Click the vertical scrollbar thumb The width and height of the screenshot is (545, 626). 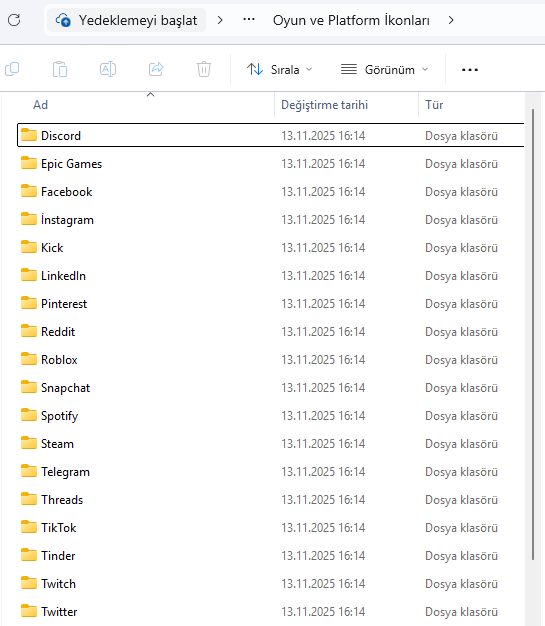[x=533, y=334]
